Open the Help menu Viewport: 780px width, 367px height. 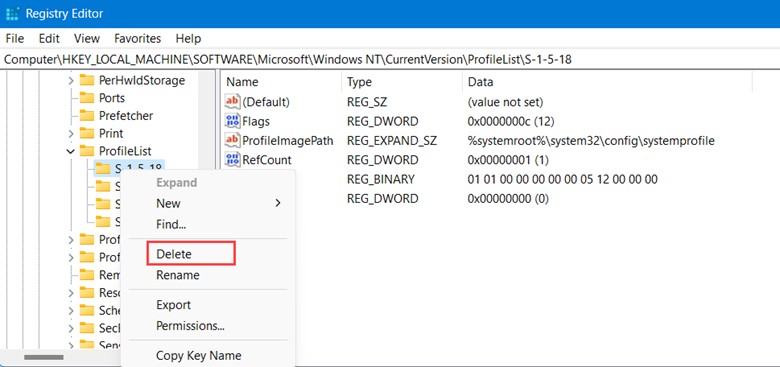click(x=188, y=38)
